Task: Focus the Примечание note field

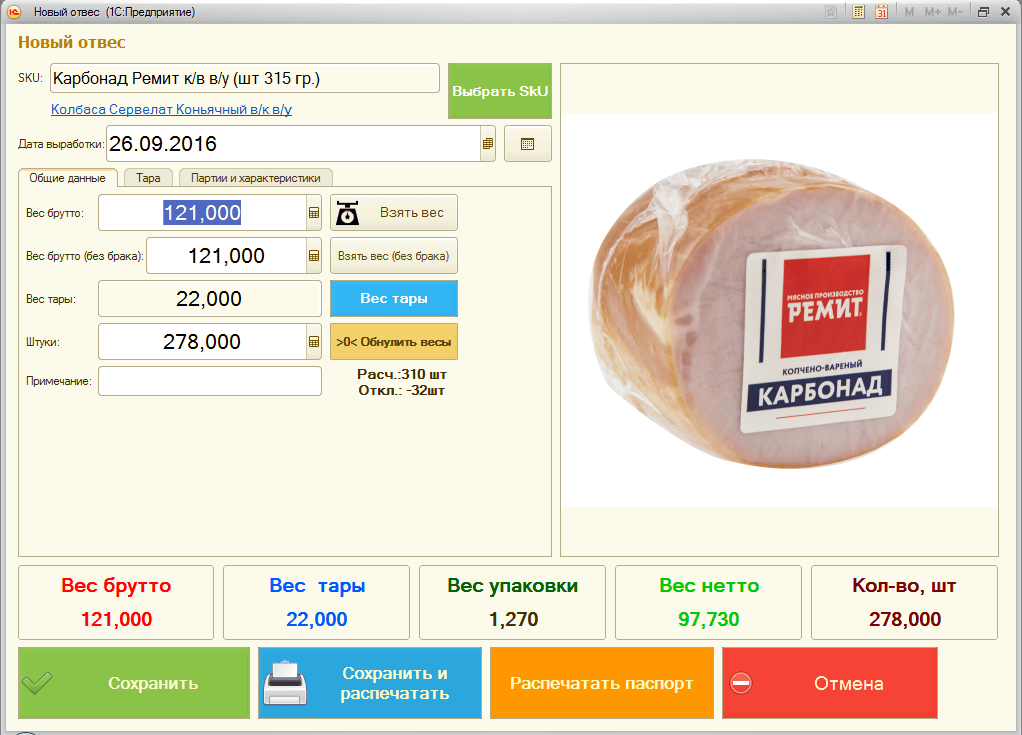Action: 209,381
